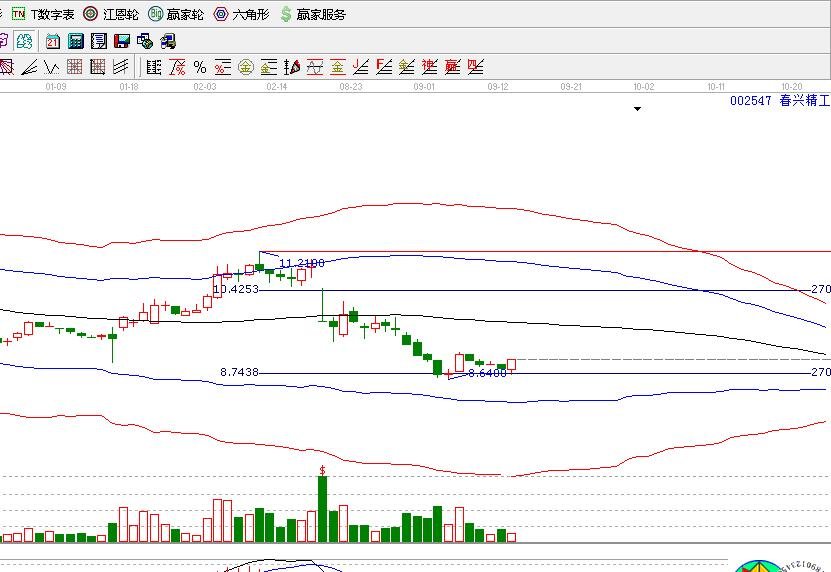Select the 神 angle lines tool
The image size is (831, 572).
pos(429,67)
